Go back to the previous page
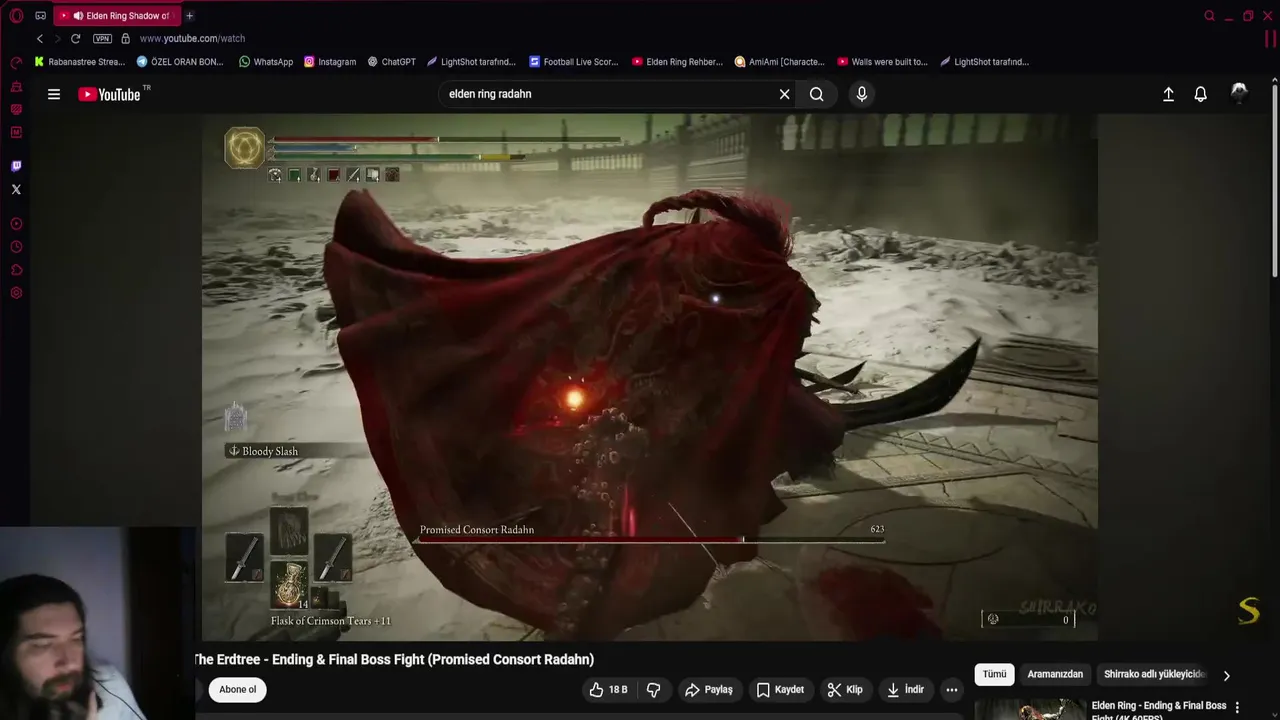This screenshot has width=1280, height=720. 40,38
